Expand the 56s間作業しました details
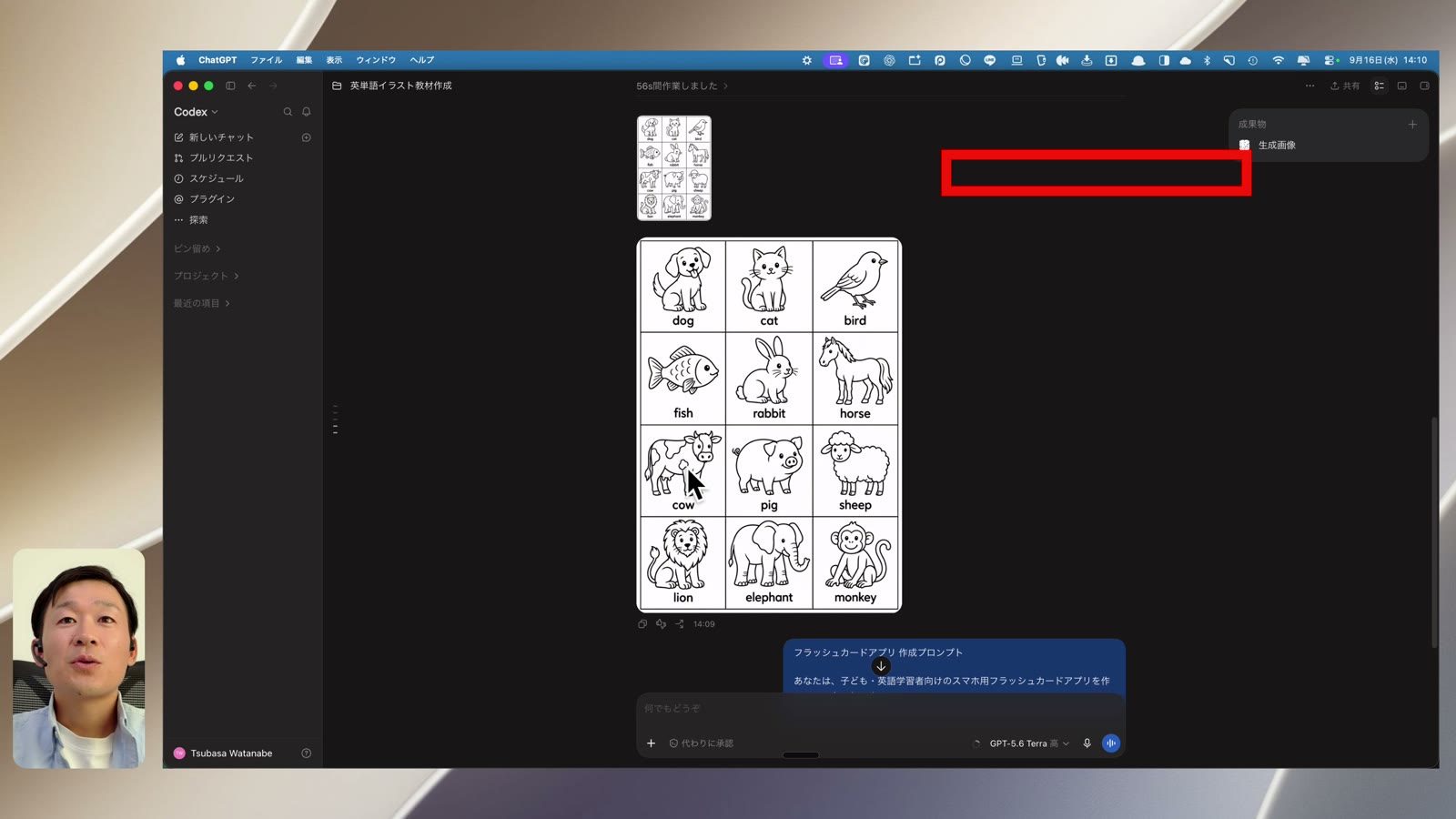1456x819 pixels. [682, 86]
